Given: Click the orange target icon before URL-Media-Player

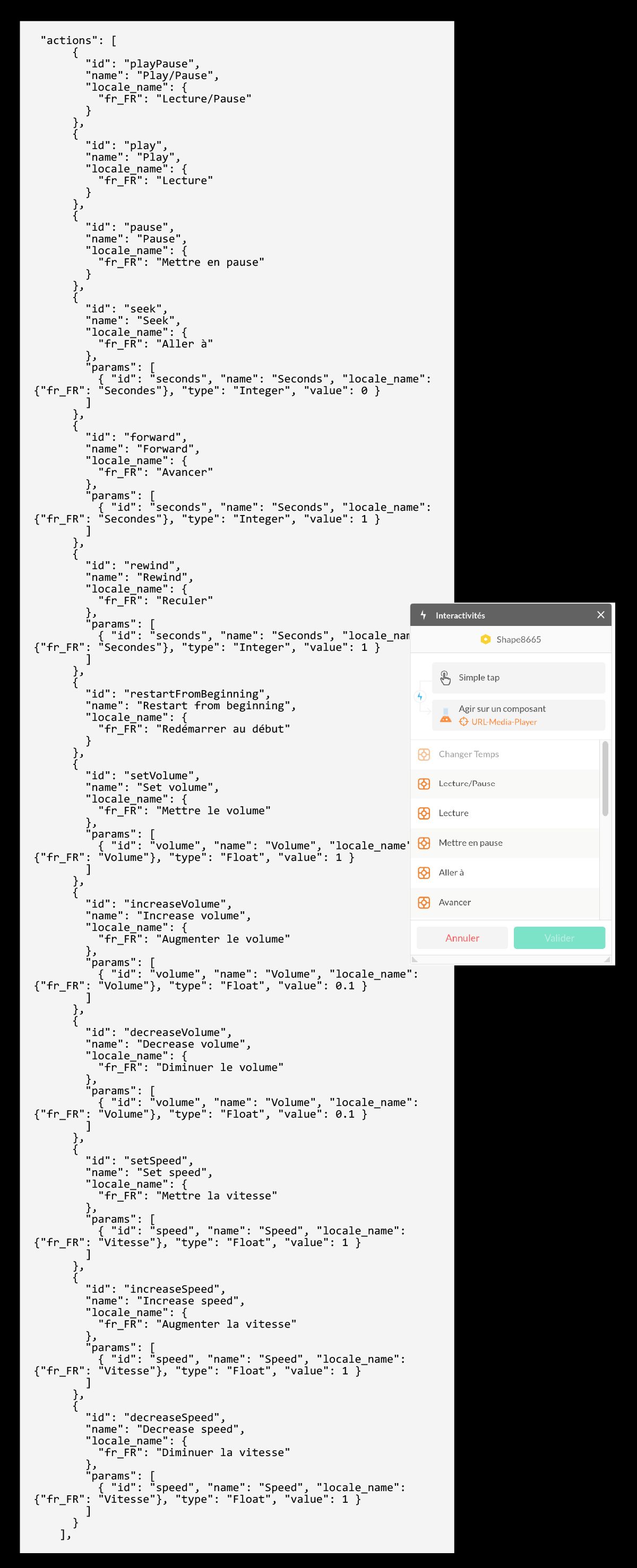Looking at the screenshot, I should [x=463, y=722].
